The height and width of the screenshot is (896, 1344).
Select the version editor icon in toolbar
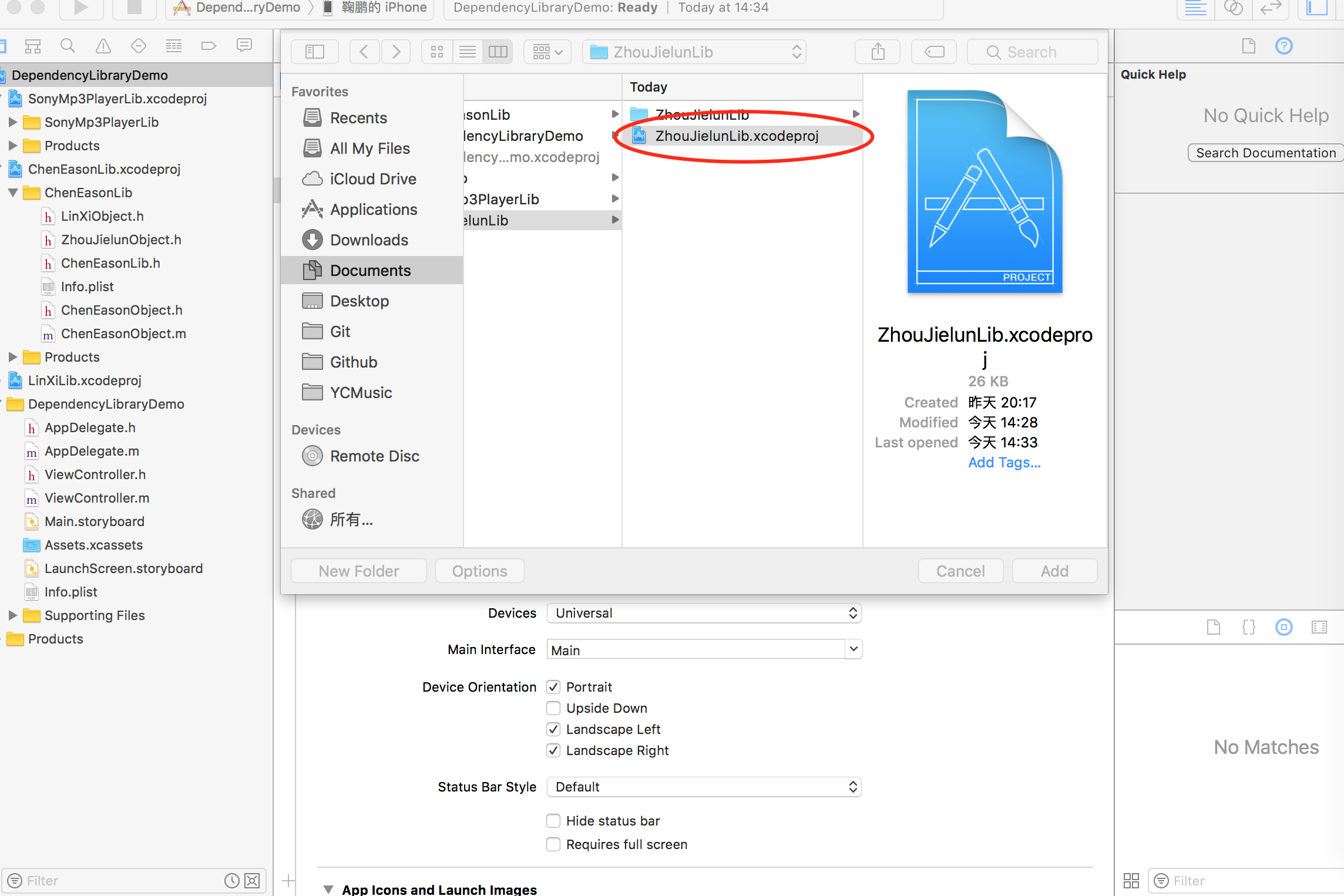tap(1270, 8)
